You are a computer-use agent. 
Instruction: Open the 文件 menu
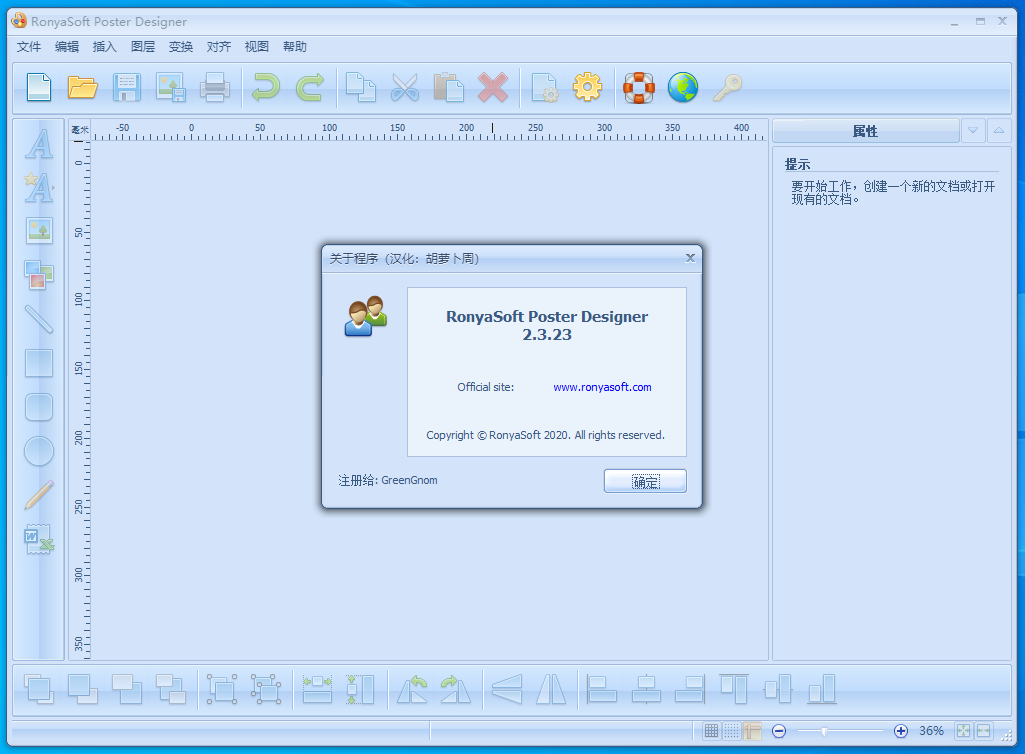(x=29, y=47)
